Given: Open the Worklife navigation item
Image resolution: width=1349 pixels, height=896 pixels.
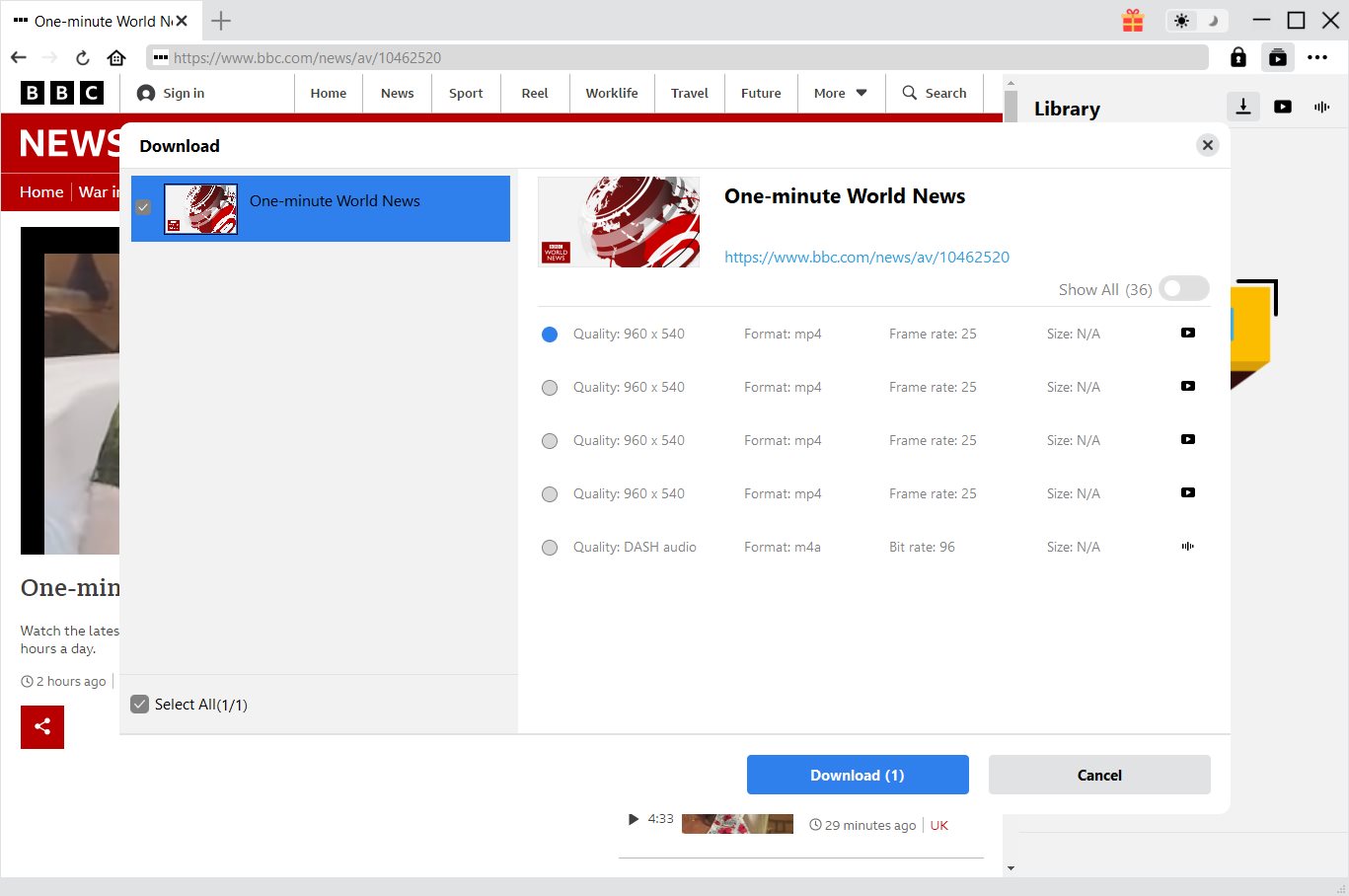Looking at the screenshot, I should [x=612, y=94].
